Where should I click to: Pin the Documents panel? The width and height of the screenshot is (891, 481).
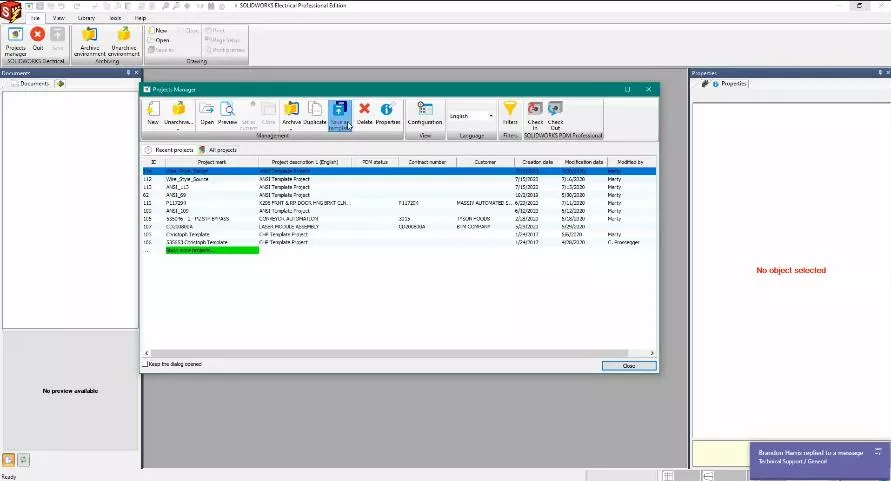click(128, 73)
